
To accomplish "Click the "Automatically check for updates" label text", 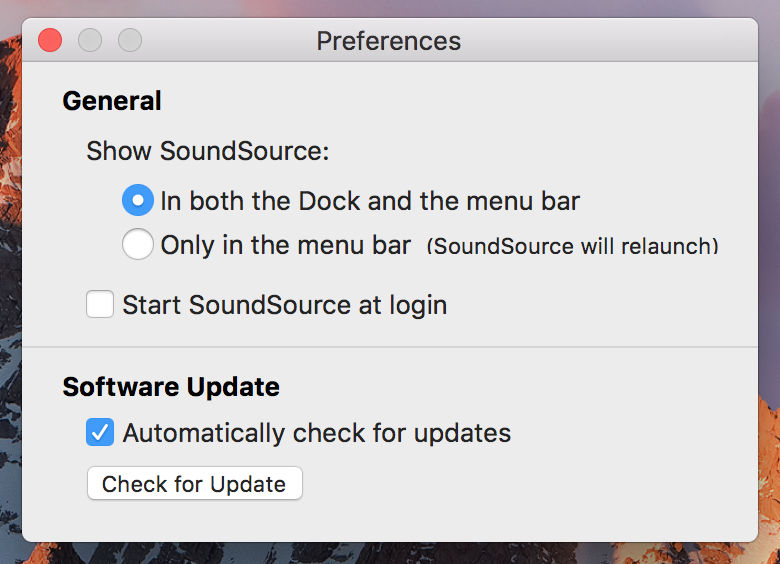I will (x=317, y=433).
